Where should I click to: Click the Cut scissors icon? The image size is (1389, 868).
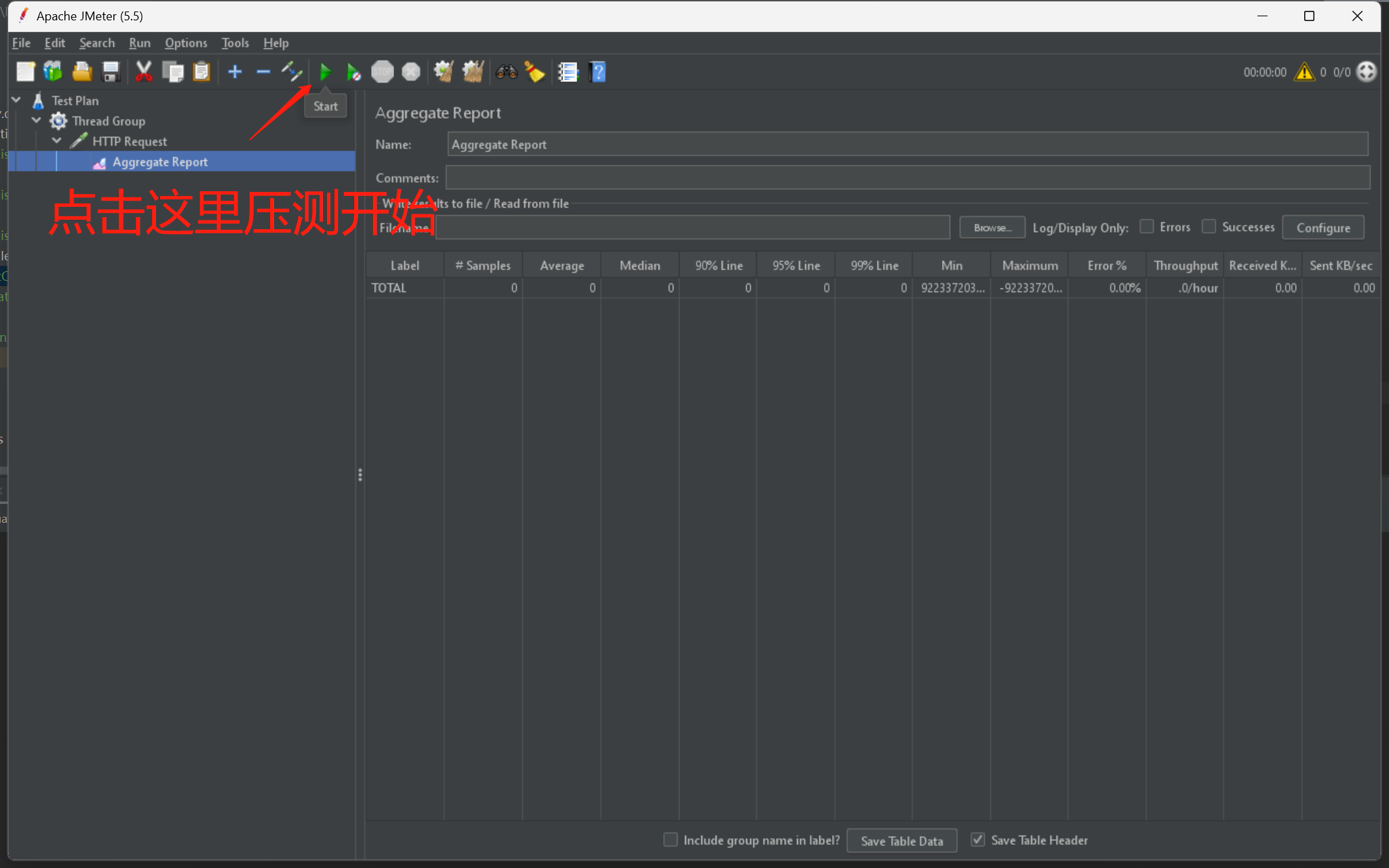tap(144, 72)
